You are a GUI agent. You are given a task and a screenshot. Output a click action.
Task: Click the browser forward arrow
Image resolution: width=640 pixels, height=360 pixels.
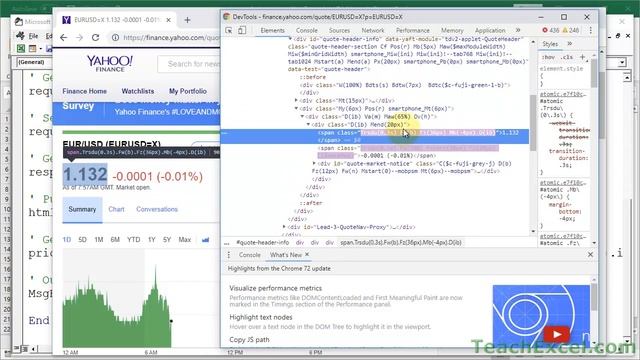[80, 38]
